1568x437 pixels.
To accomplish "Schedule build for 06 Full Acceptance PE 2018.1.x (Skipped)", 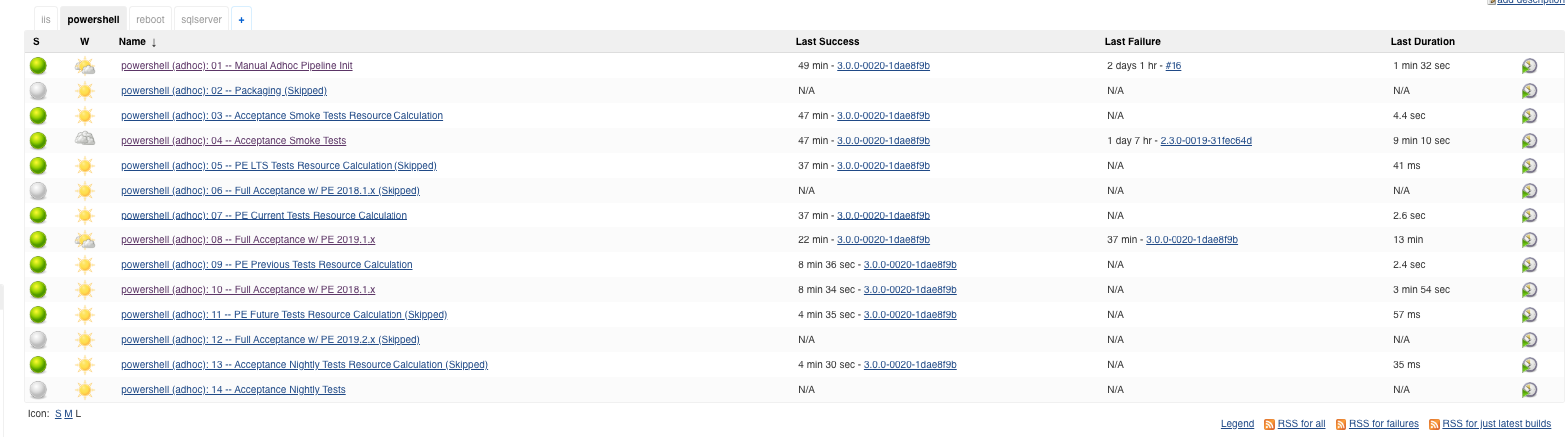I will coord(1529,191).
